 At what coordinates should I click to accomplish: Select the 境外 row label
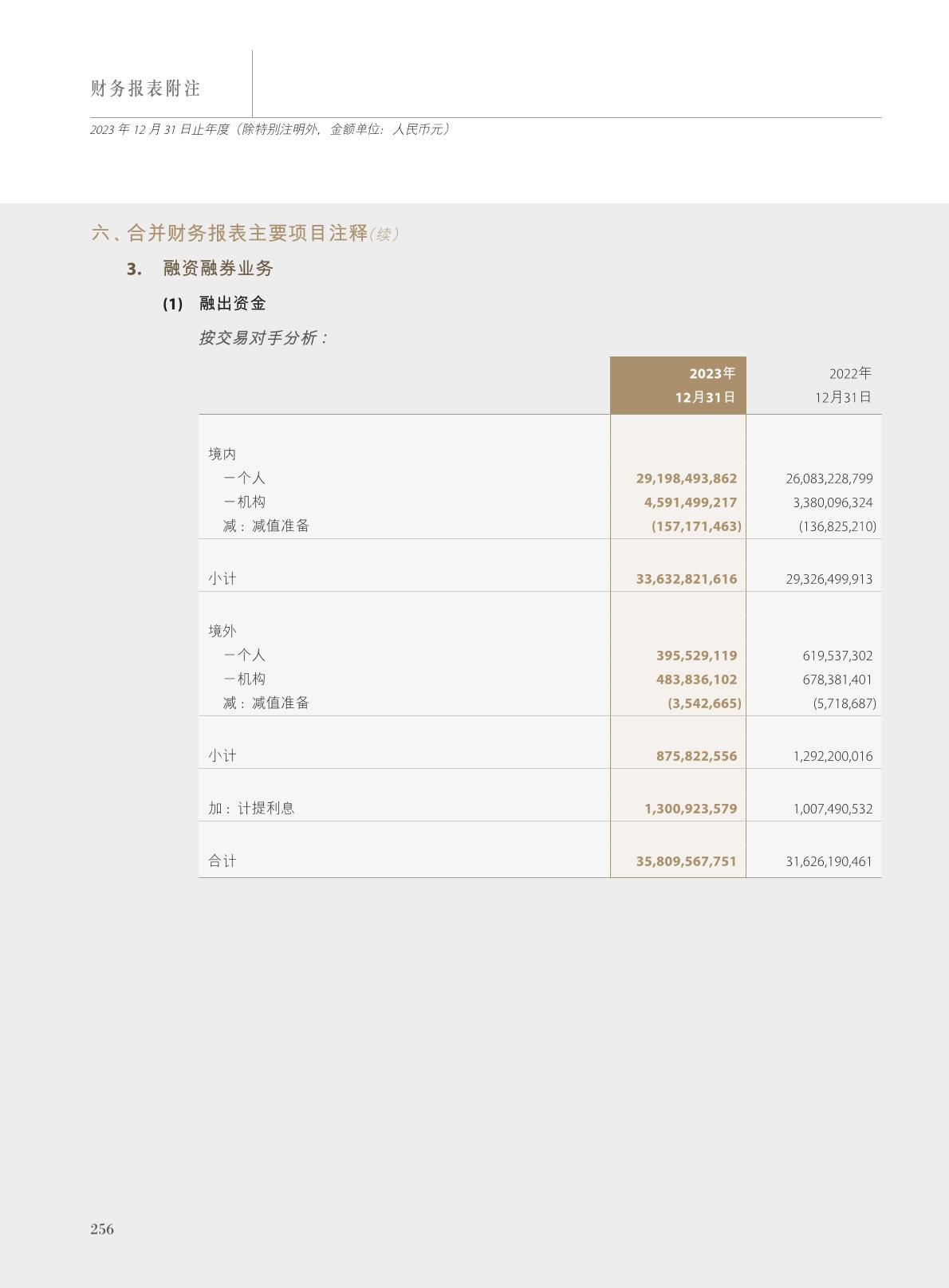click(222, 631)
